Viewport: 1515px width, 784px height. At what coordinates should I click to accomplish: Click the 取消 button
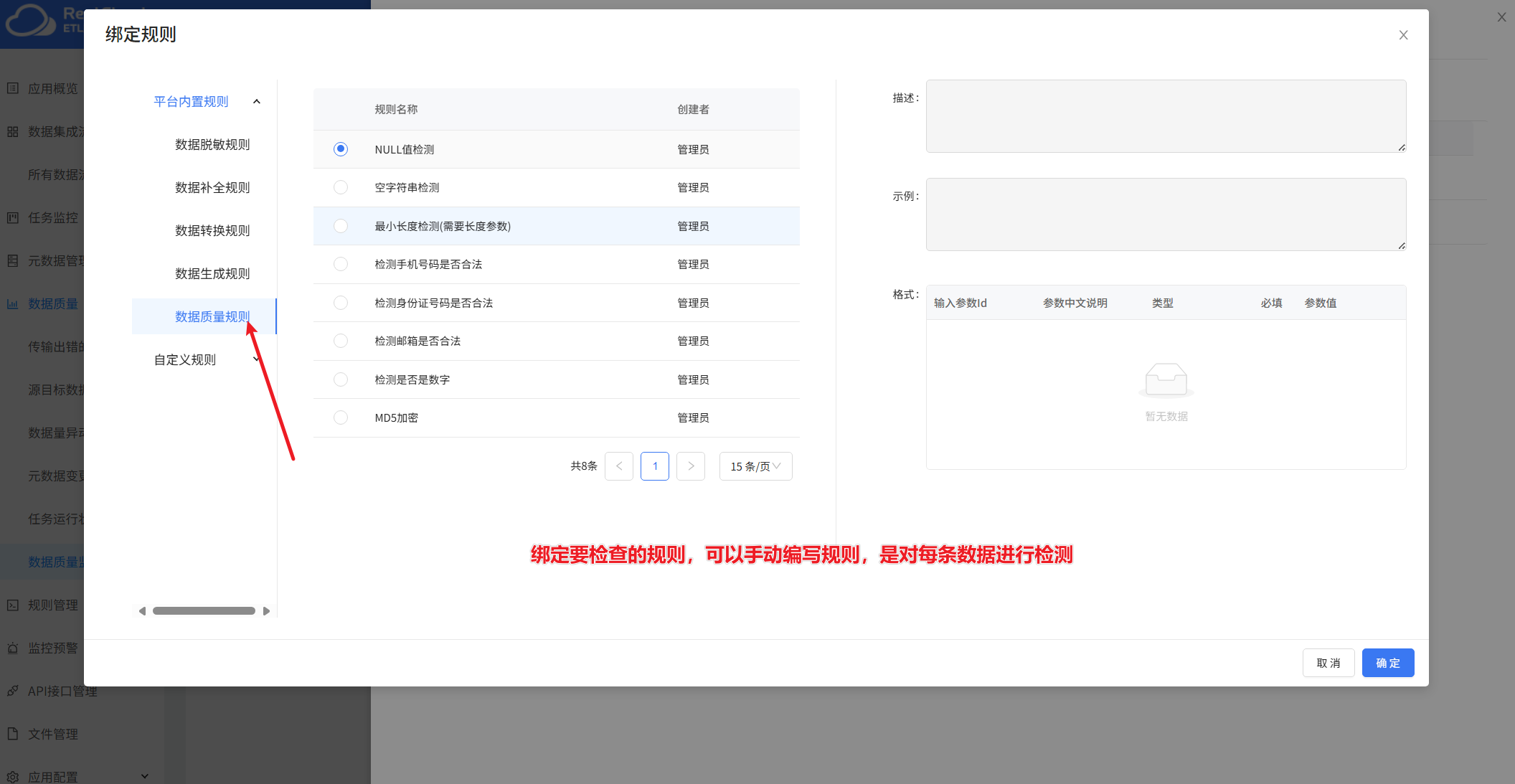(1328, 663)
